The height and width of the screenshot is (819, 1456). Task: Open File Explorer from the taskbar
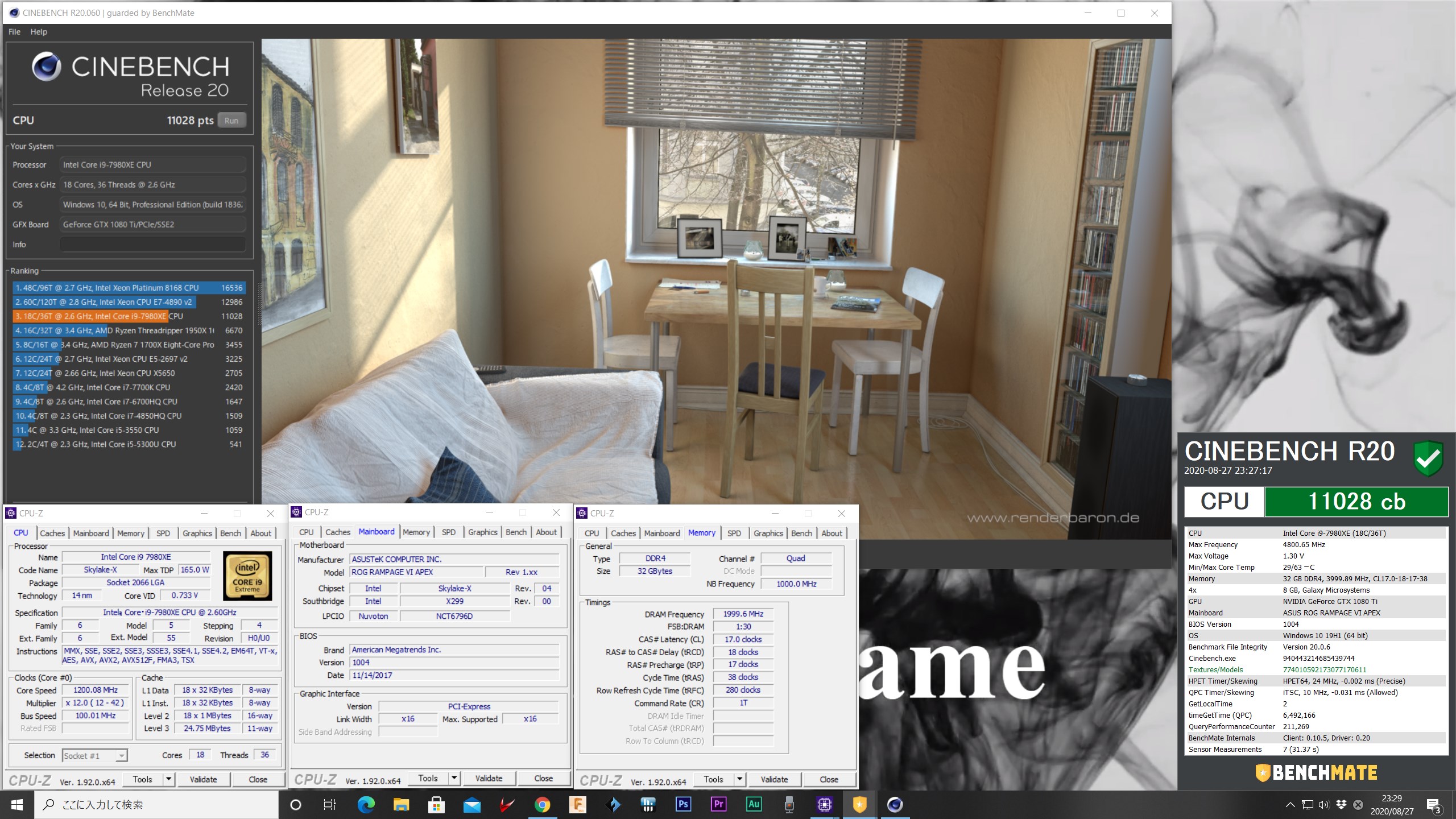click(x=401, y=805)
